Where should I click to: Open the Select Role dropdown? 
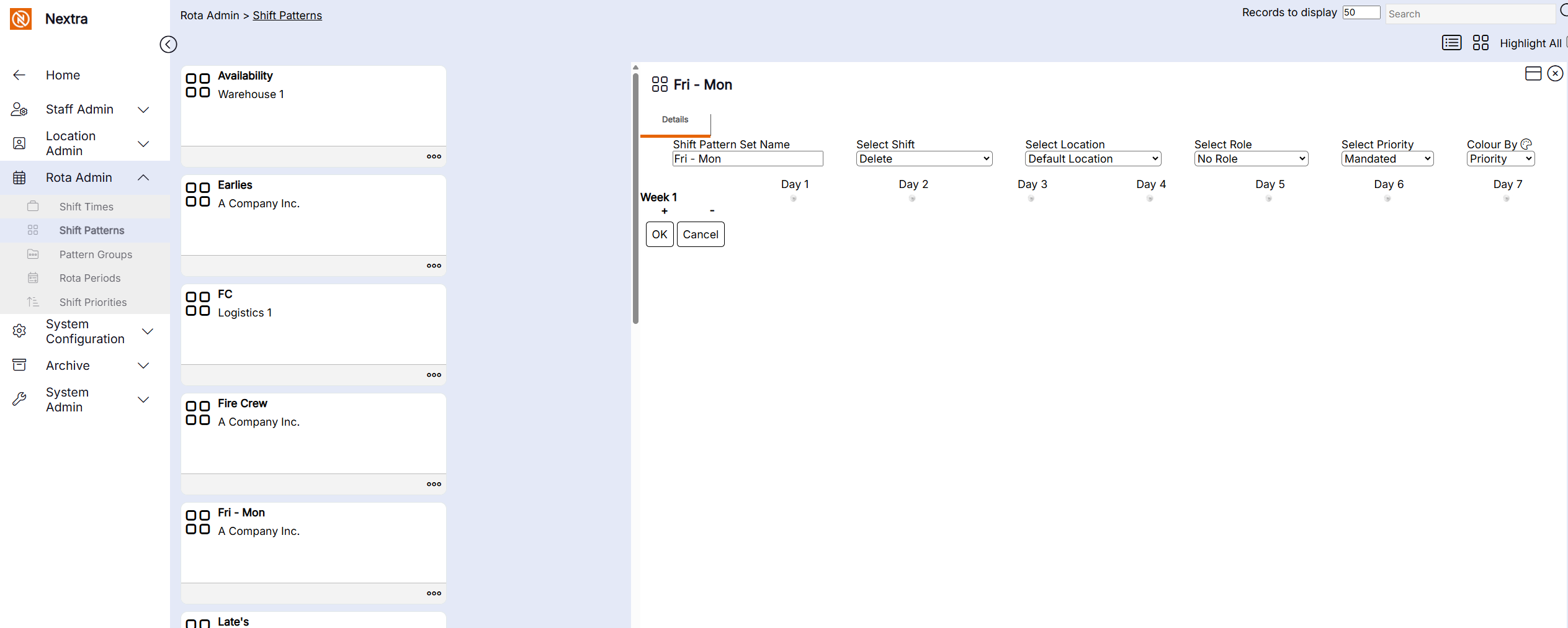point(1251,159)
